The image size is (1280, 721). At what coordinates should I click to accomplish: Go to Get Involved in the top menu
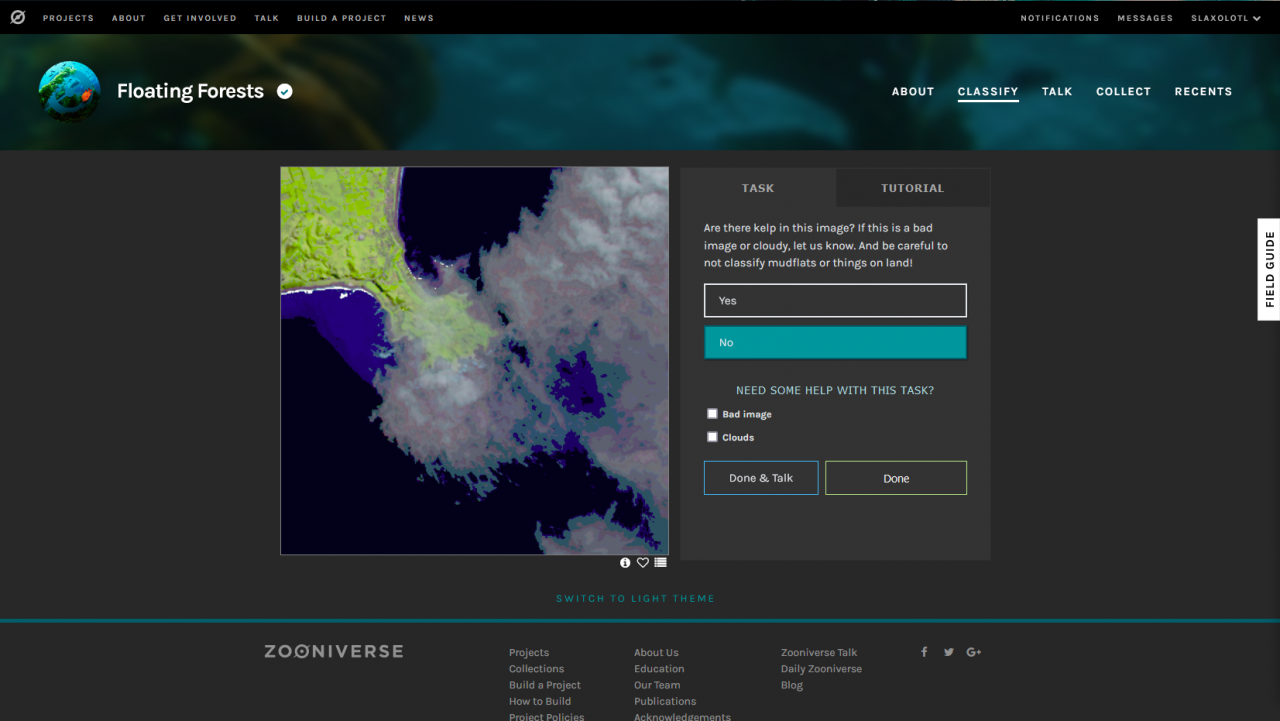click(x=200, y=18)
